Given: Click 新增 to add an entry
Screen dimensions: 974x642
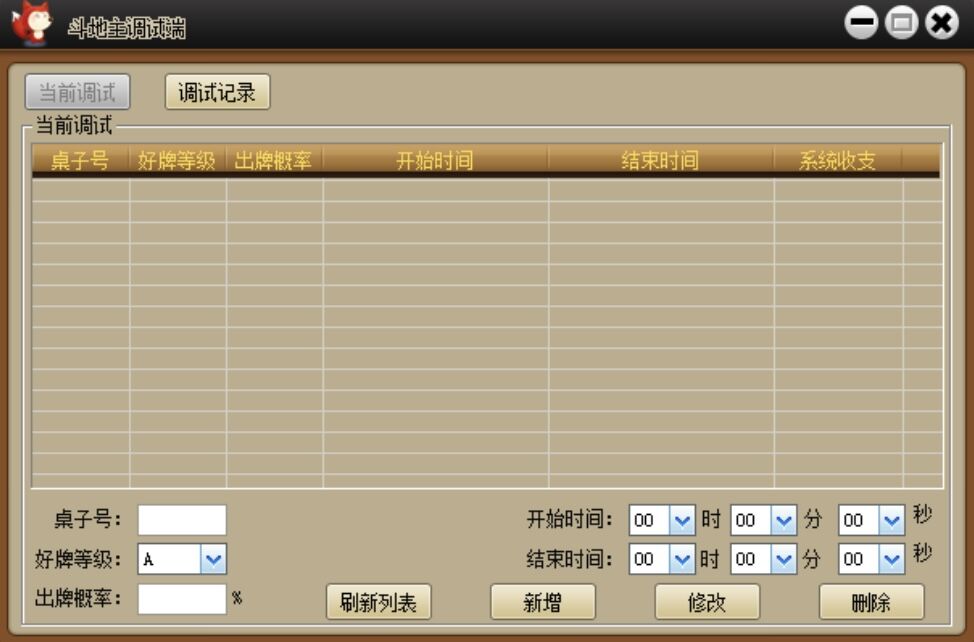Looking at the screenshot, I should coord(542,602).
